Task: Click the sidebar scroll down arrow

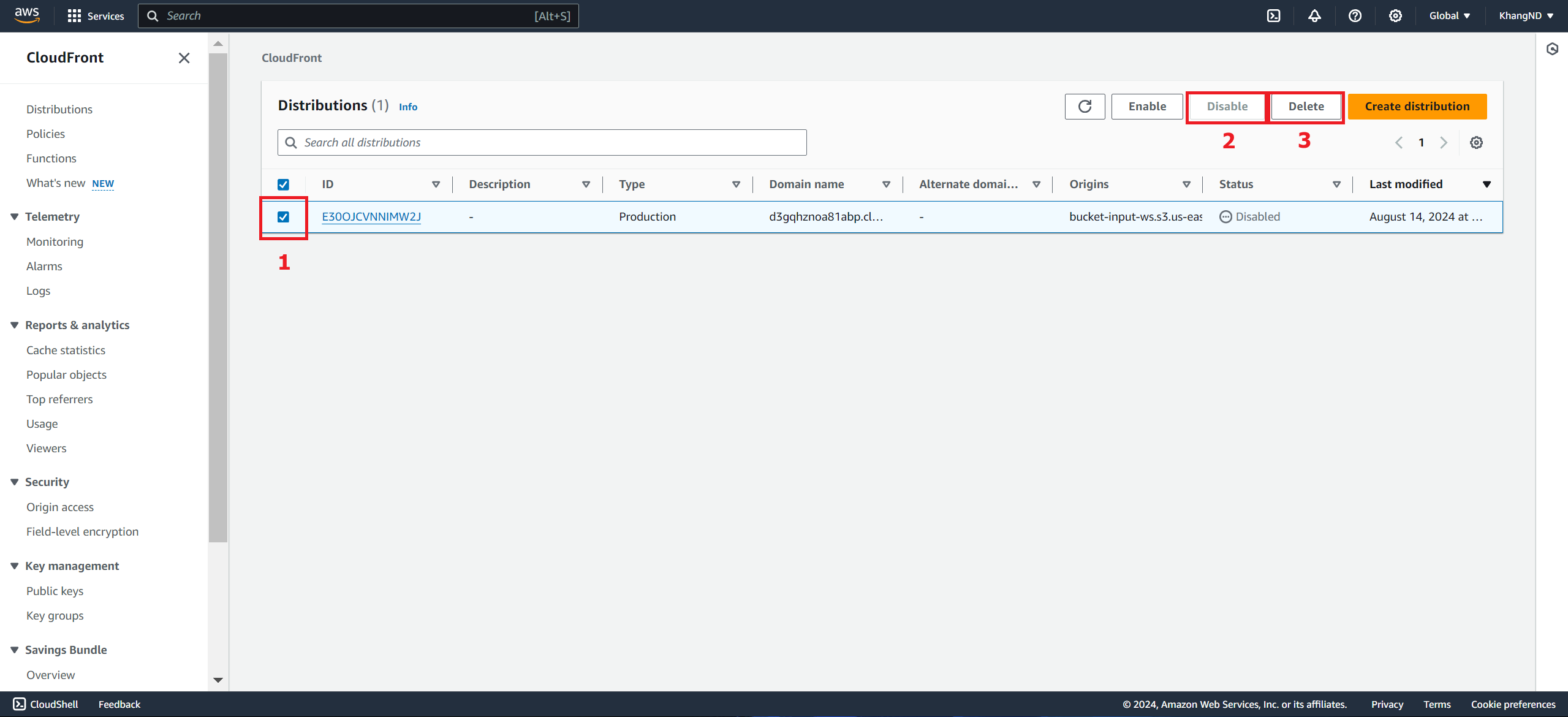Action: pyautogui.click(x=218, y=680)
